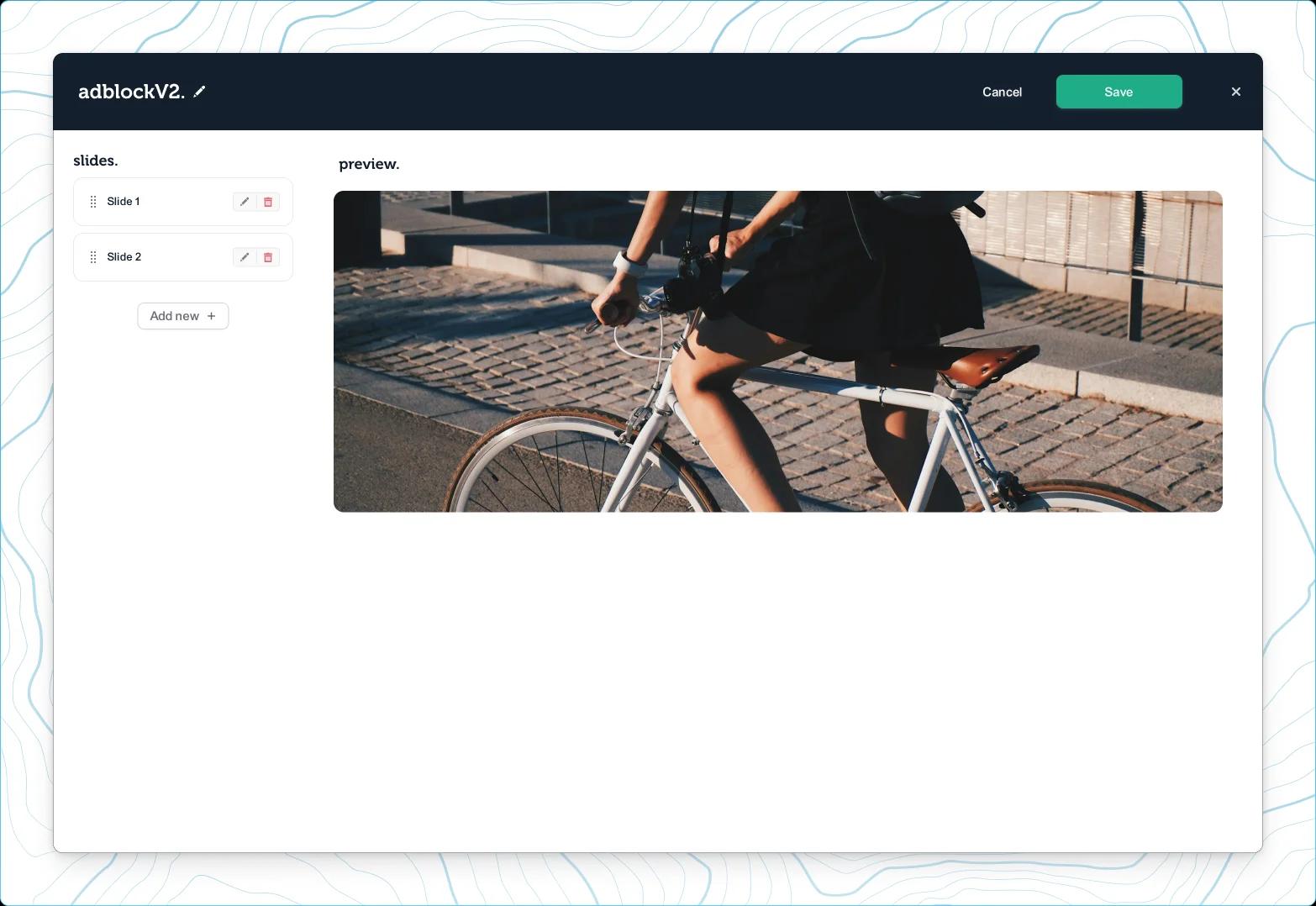Click the Cancel button
Viewport: 1316px width, 906px height.
[1002, 92]
